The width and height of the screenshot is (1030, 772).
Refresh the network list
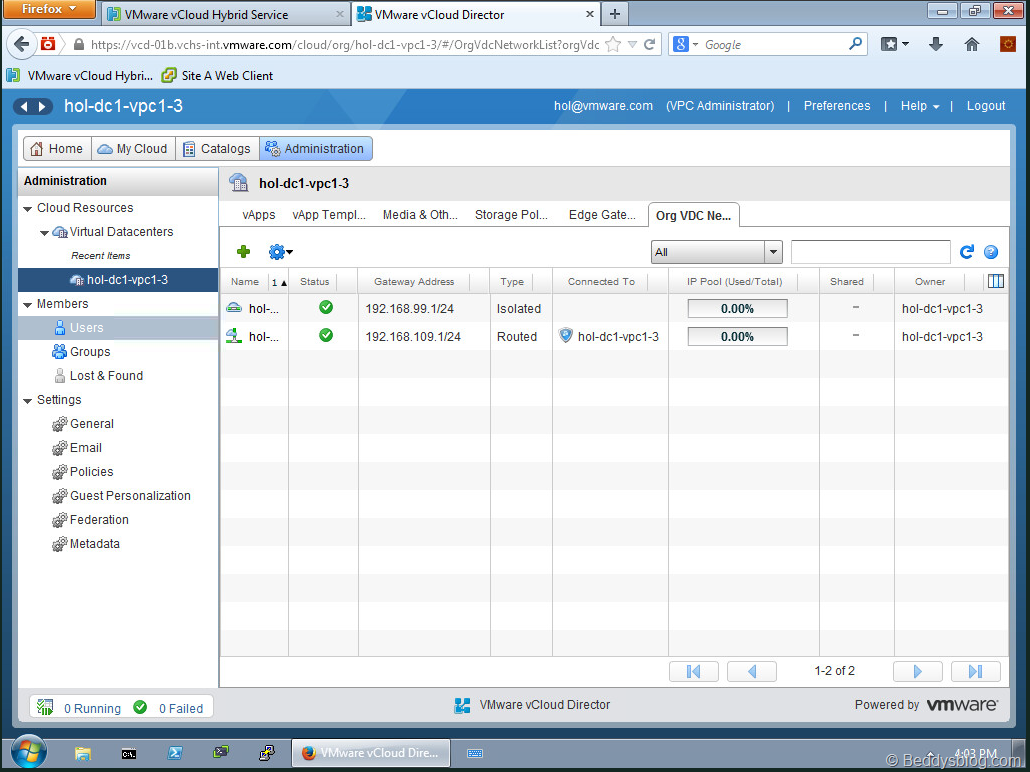[966, 252]
